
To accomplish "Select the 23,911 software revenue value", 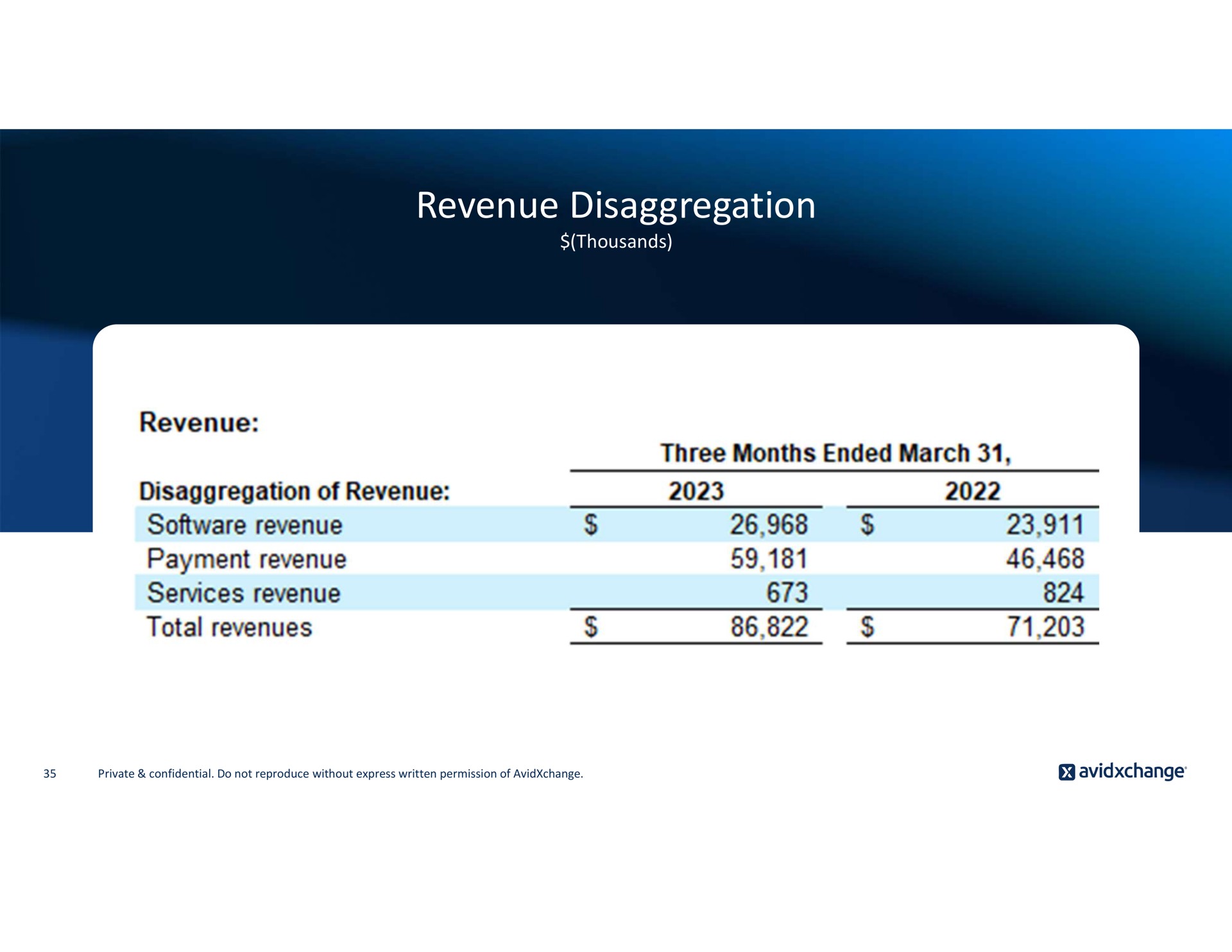I will [x=1045, y=525].
